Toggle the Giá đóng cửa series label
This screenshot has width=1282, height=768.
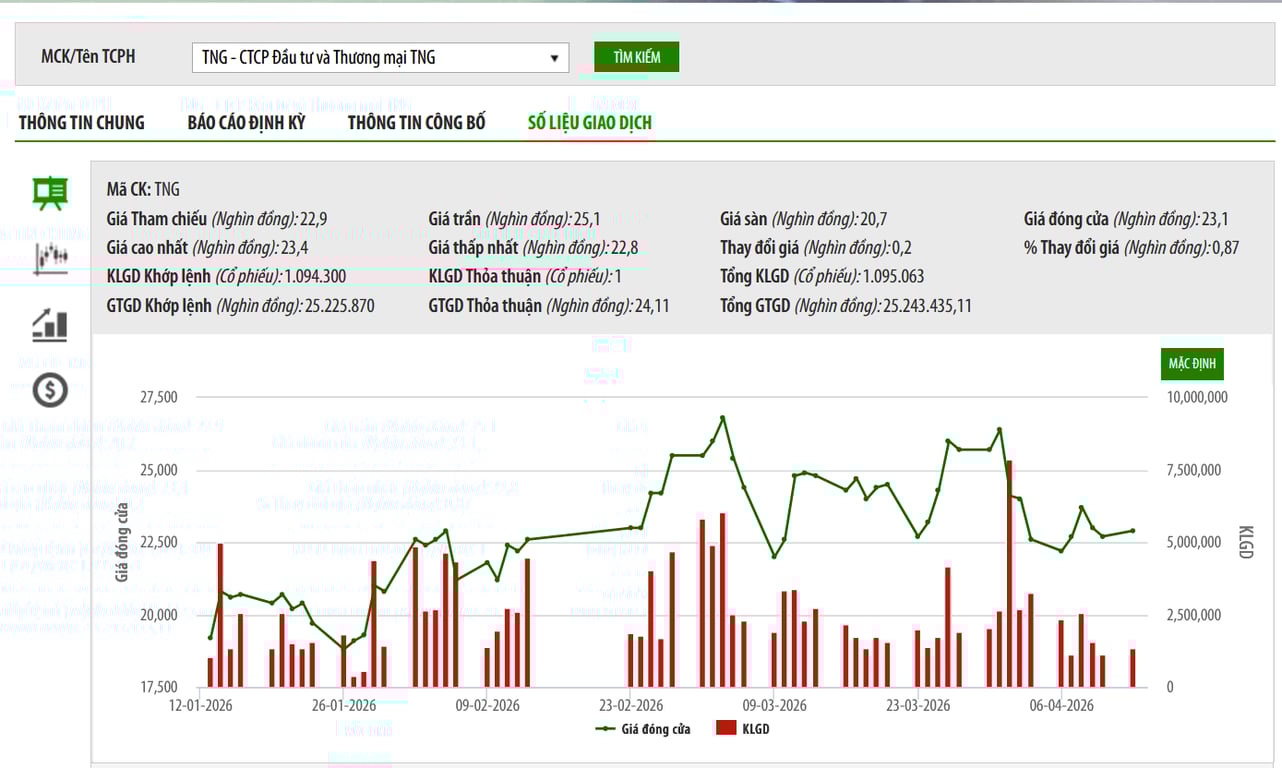(655, 729)
